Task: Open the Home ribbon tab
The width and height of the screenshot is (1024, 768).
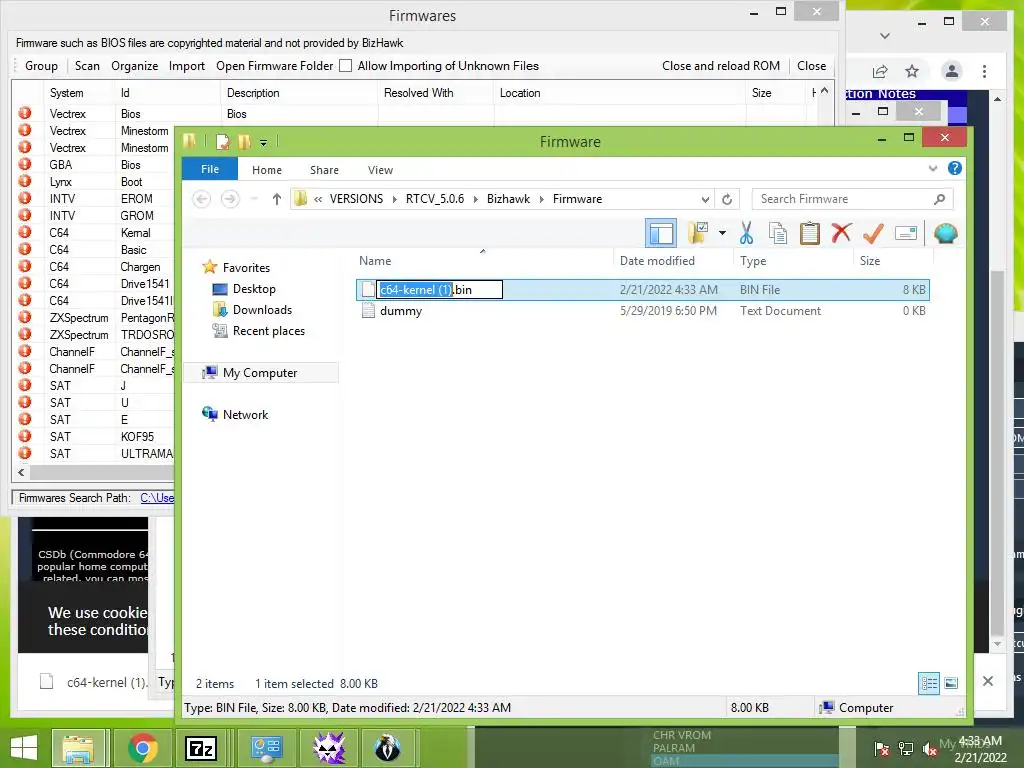Action: (x=266, y=170)
